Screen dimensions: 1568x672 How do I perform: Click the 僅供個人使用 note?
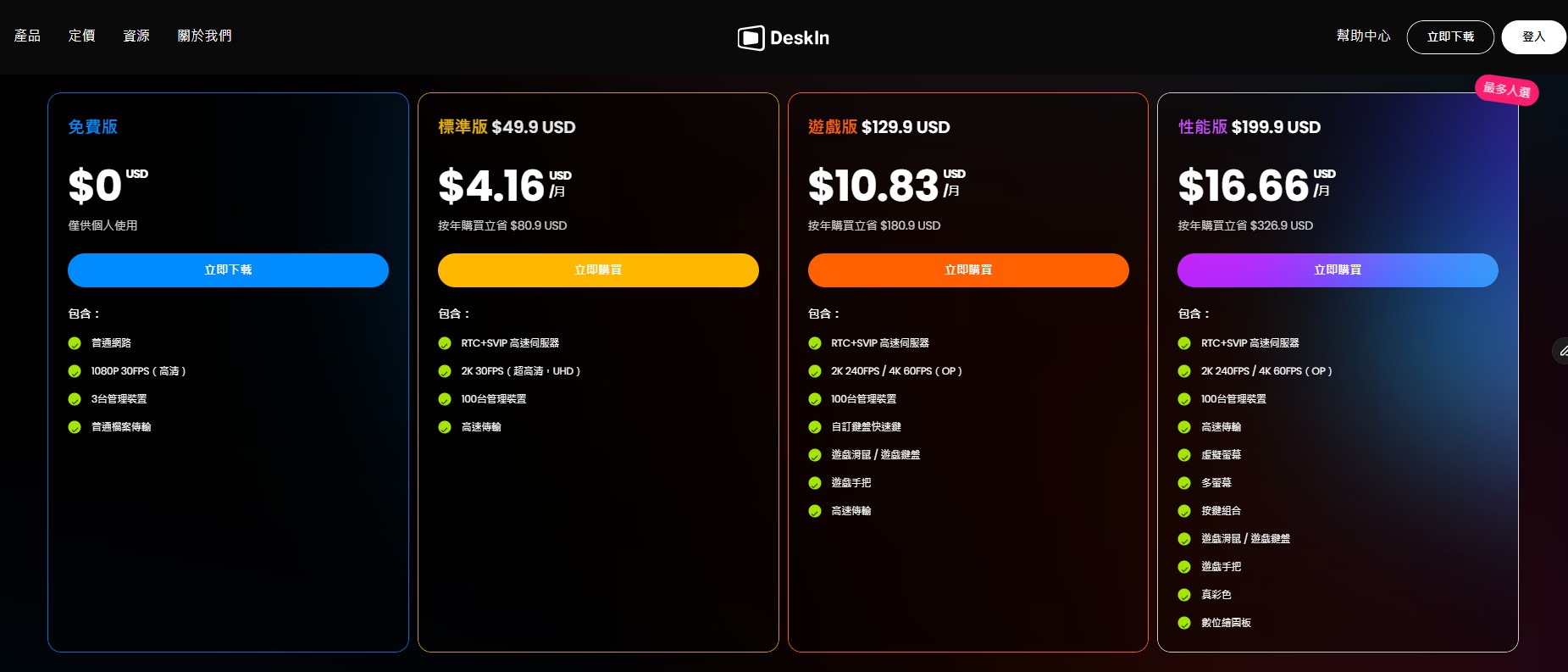(103, 225)
